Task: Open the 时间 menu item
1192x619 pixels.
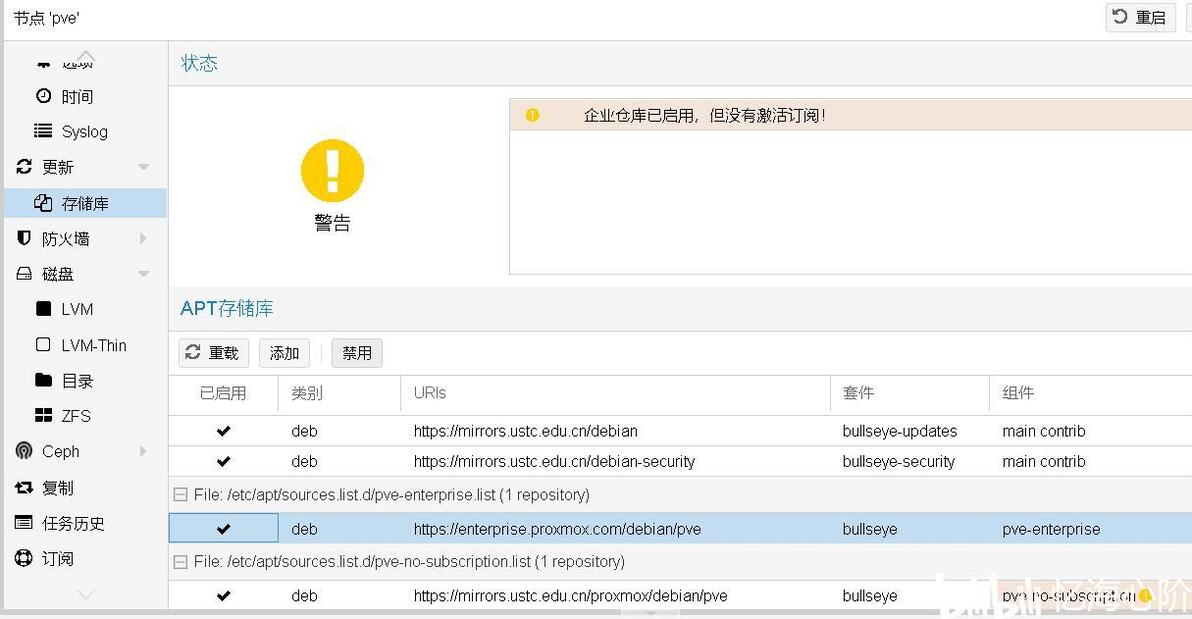Action: click(x=85, y=97)
